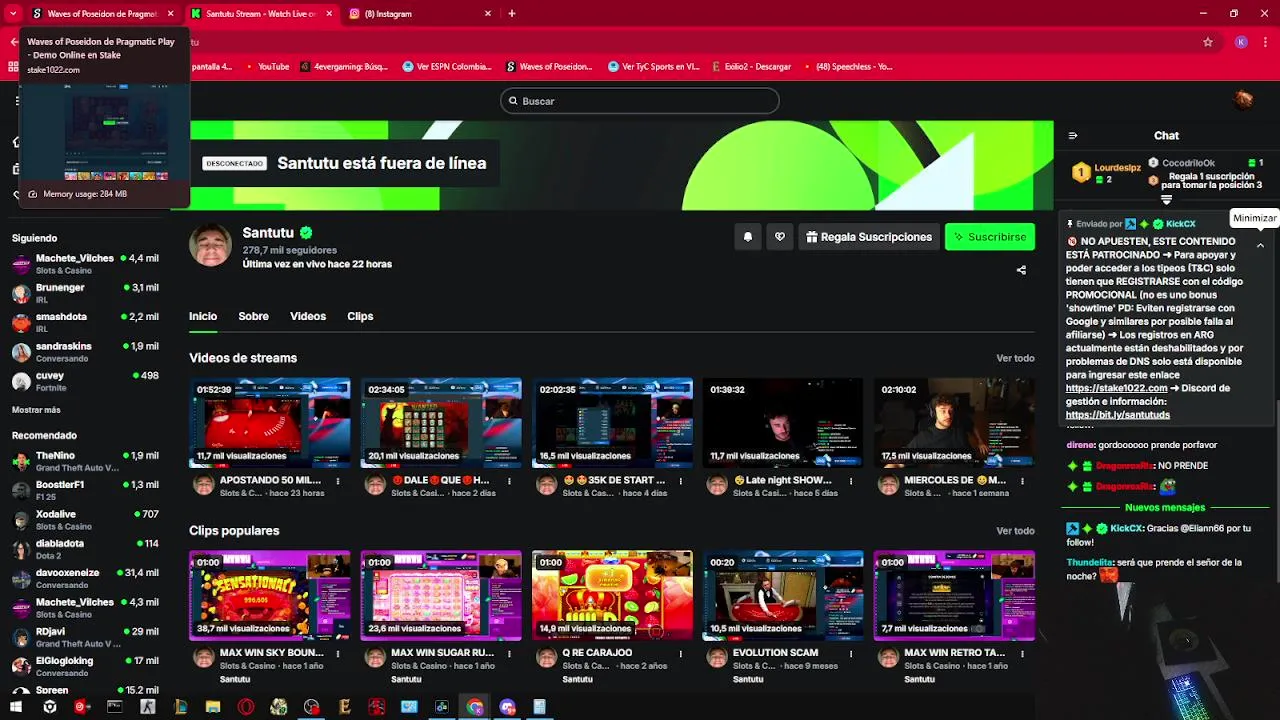Click the Buscar search field

[640, 101]
